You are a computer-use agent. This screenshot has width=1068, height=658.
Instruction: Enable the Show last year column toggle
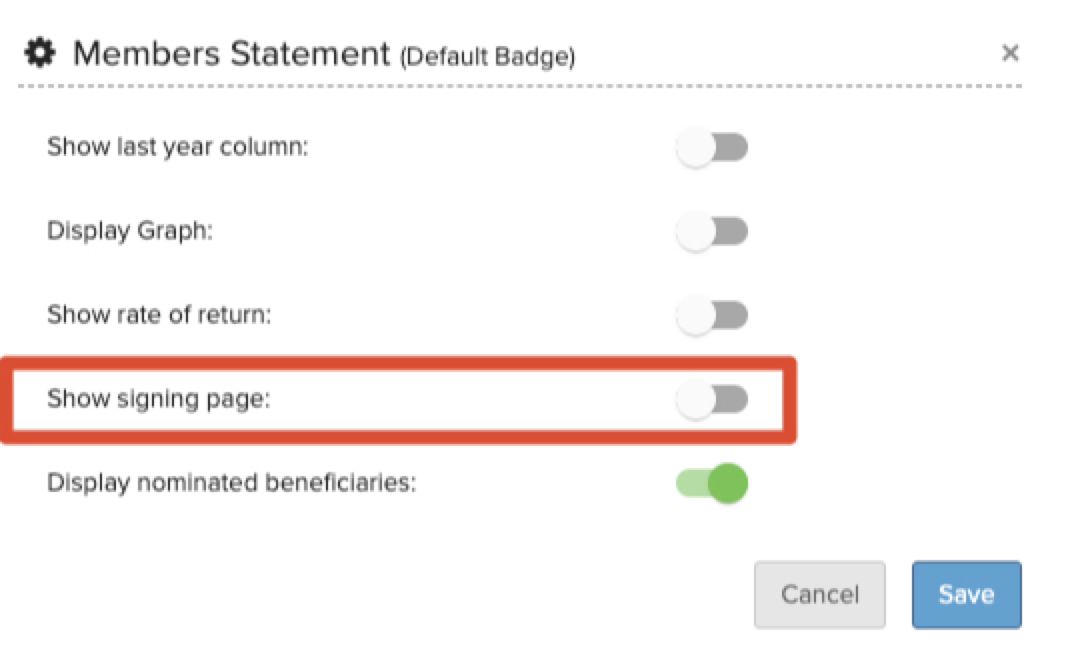pyautogui.click(x=712, y=149)
